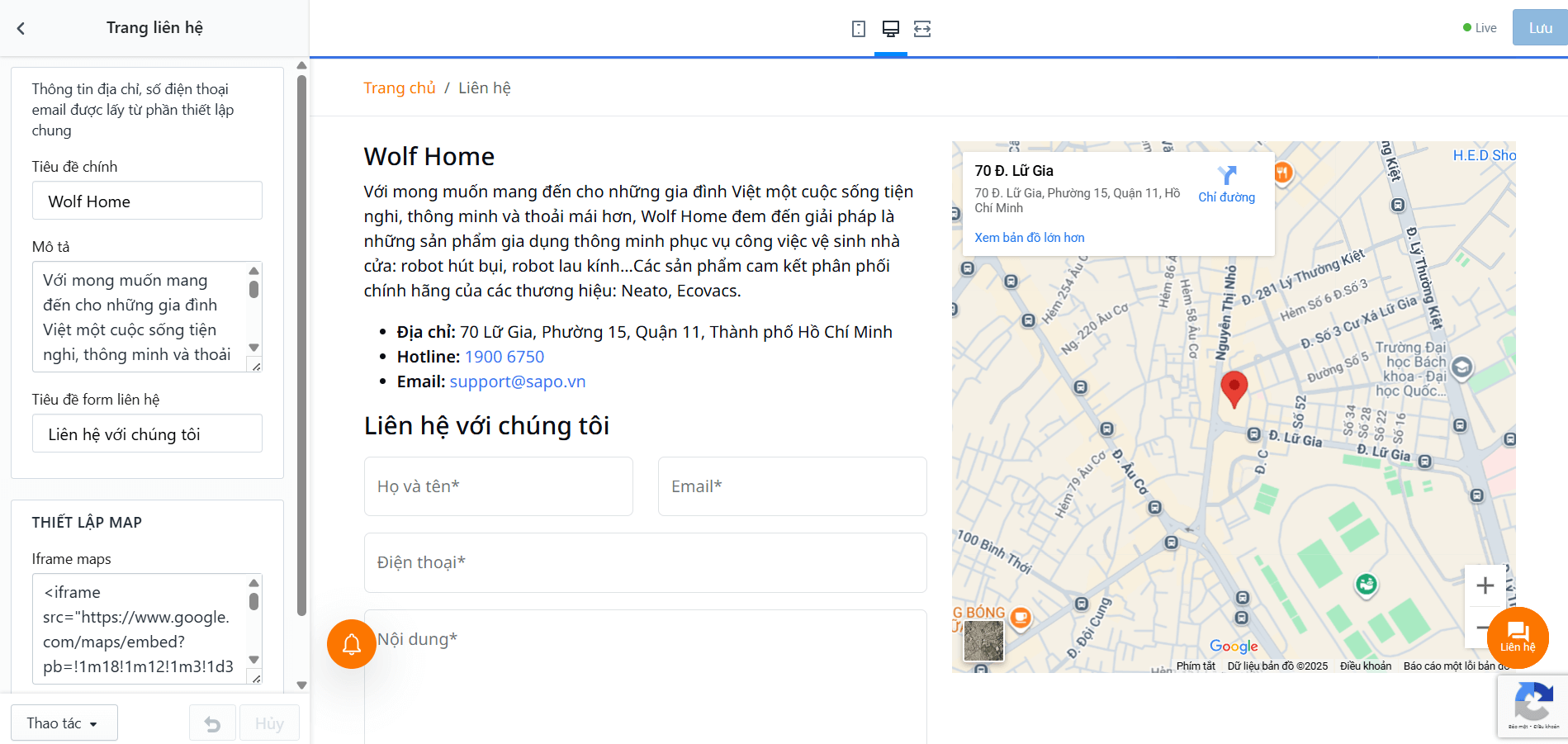The width and height of the screenshot is (1568, 744).
Task: Click the Wolf Home page heading
Action: coord(429,156)
